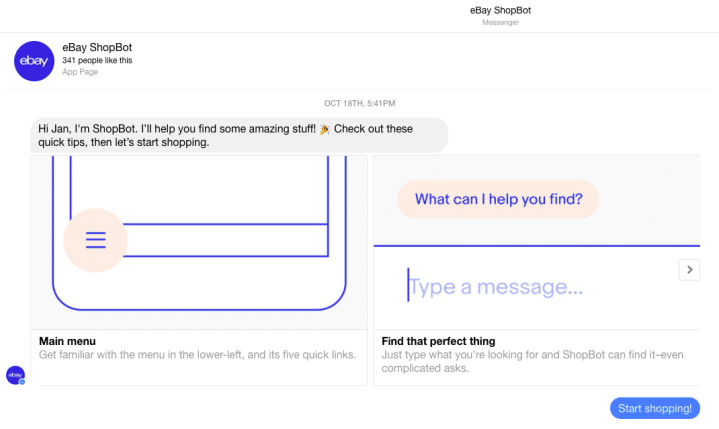Click the Main menu card description text
The image size is (719, 429).
click(x=198, y=355)
